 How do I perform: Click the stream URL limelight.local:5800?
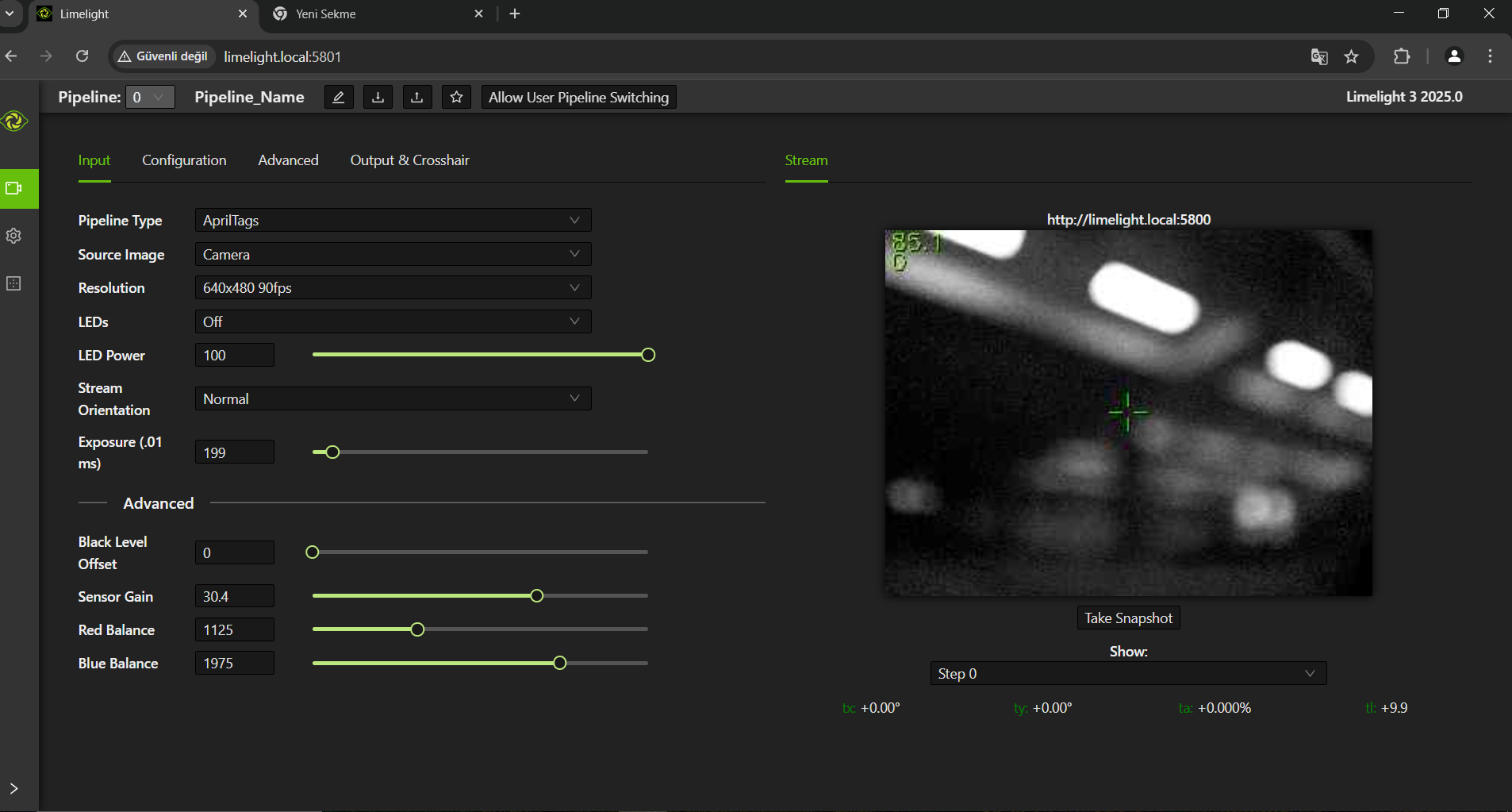pos(1128,219)
